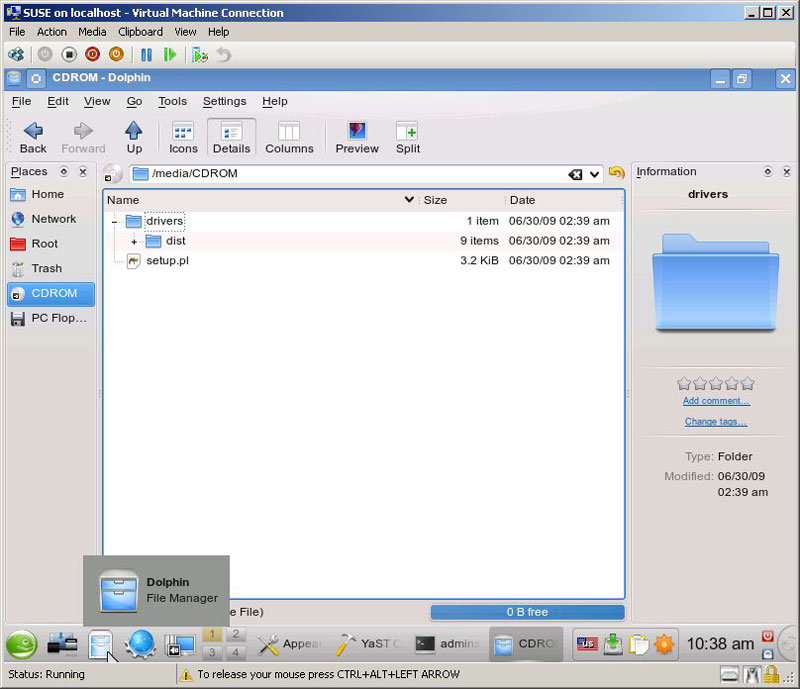800x689 pixels.
Task: Open the Go menu
Action: coord(134,101)
